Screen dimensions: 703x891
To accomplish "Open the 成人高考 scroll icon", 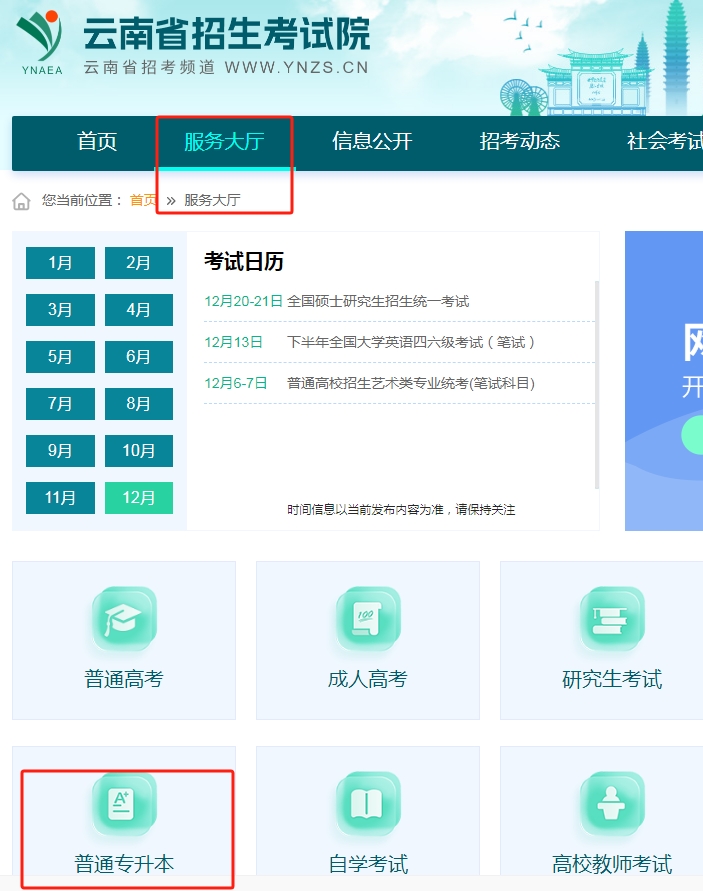I will point(368,620).
